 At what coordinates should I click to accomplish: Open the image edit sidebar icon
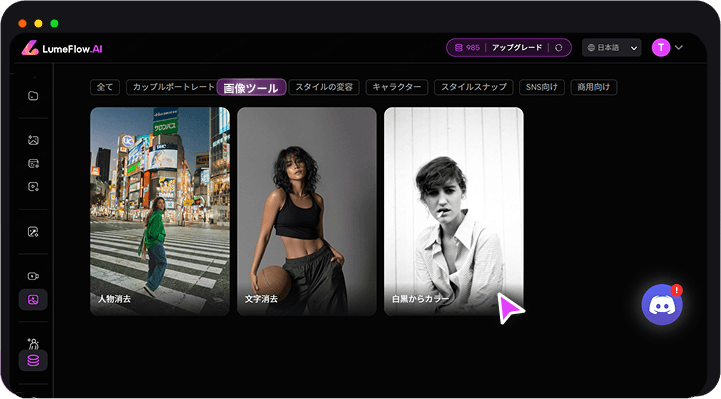(33, 232)
